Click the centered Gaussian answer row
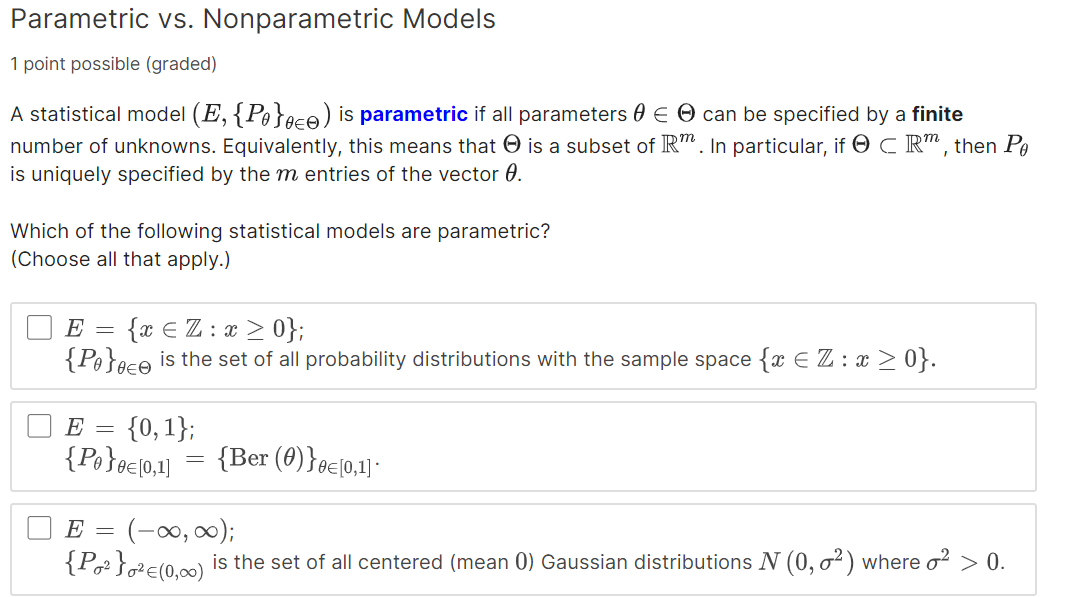1072x597 pixels. pos(500,561)
